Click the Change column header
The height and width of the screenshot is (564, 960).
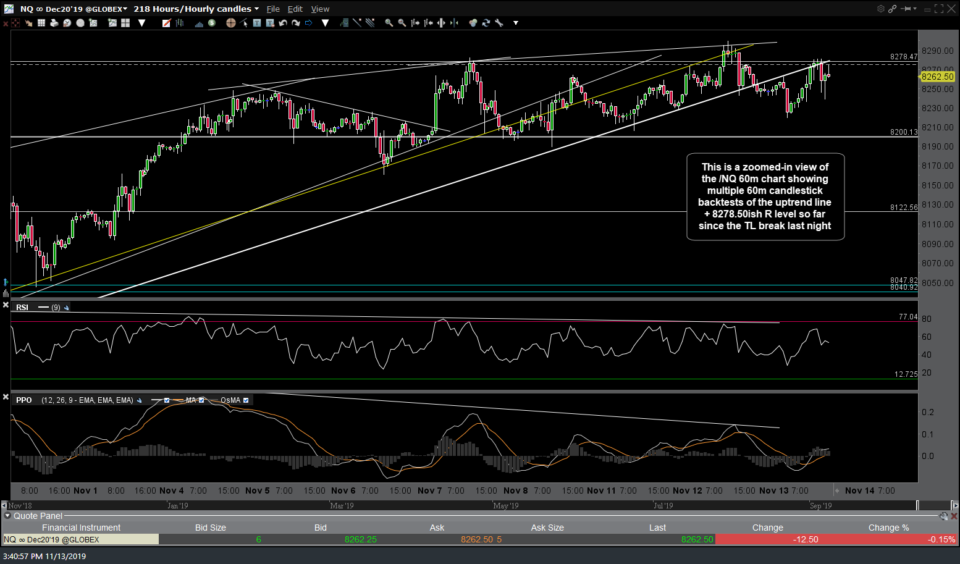767,527
